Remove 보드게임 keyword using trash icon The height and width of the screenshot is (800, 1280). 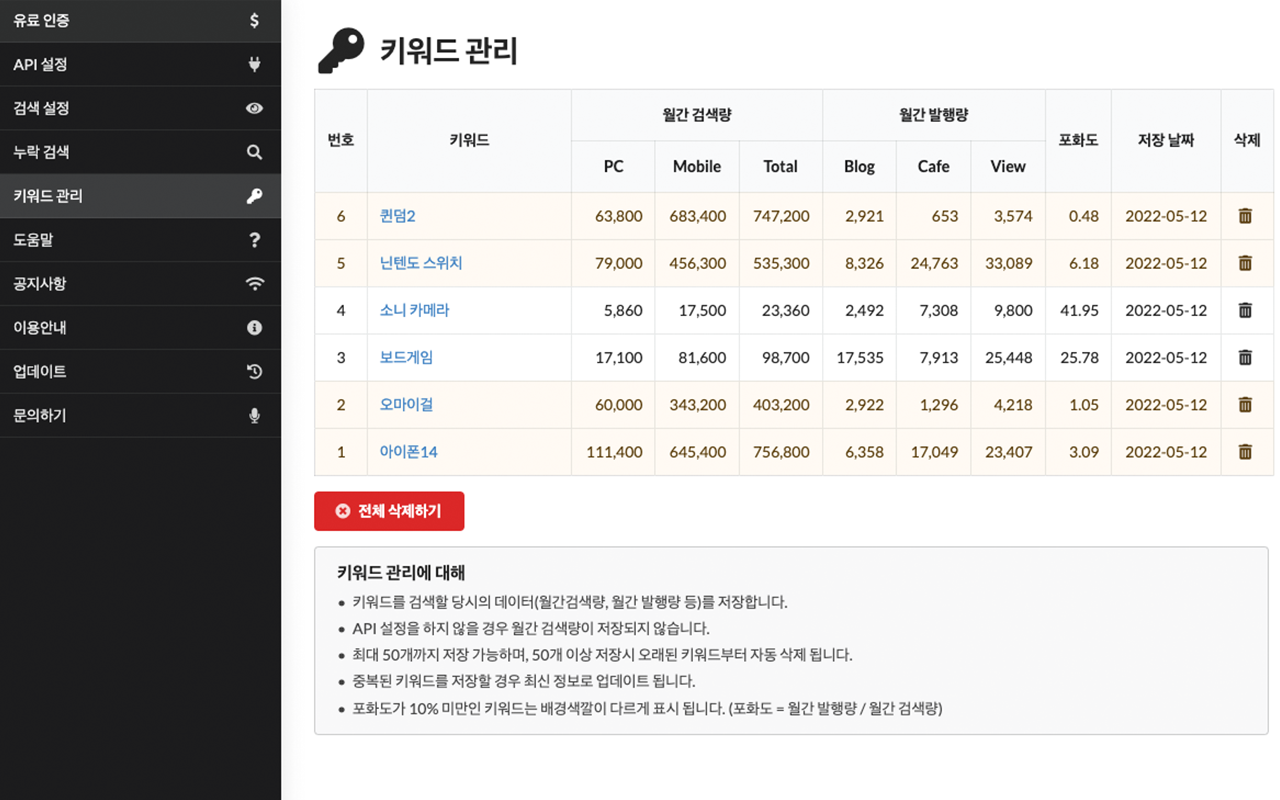click(1245, 357)
